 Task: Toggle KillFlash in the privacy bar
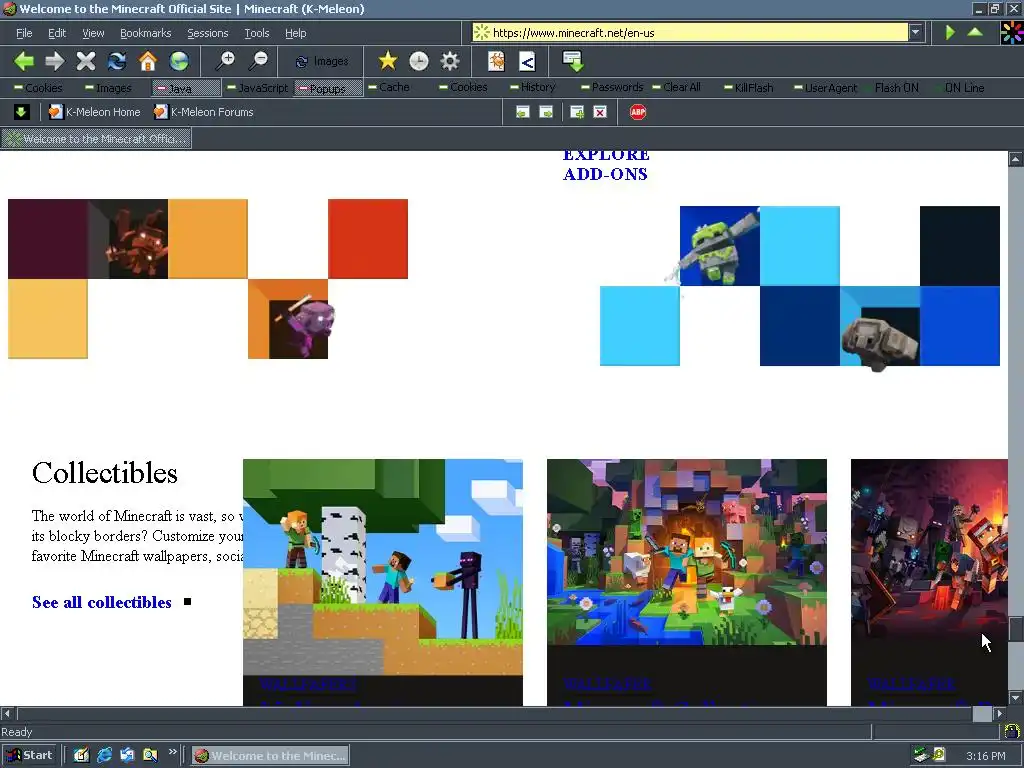tap(749, 88)
